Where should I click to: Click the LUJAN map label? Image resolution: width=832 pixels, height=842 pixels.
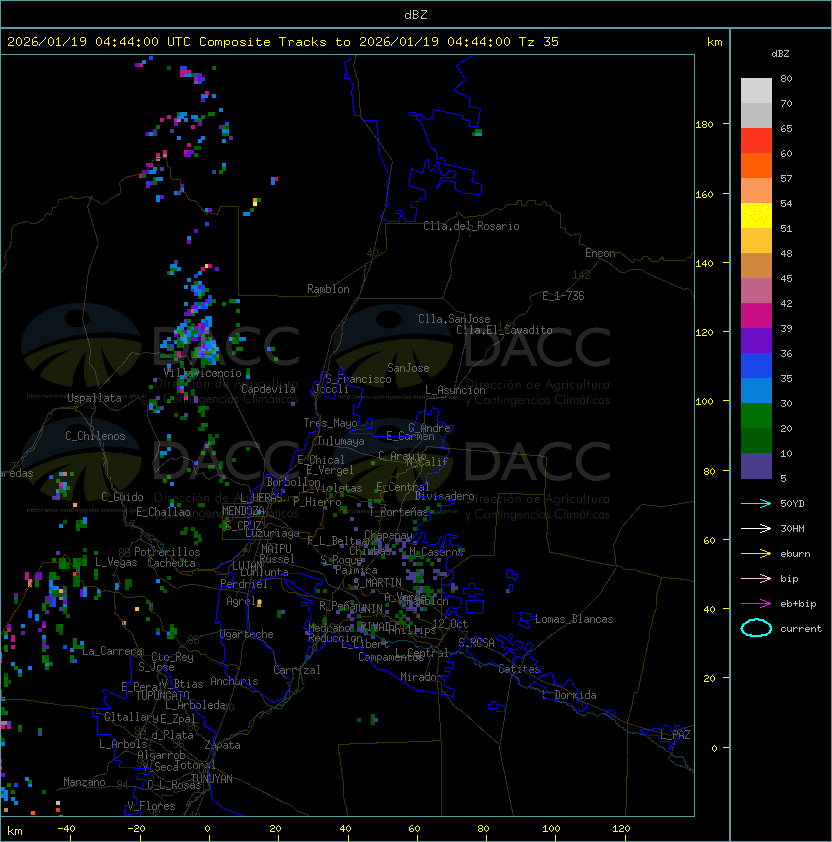[x=247, y=566]
